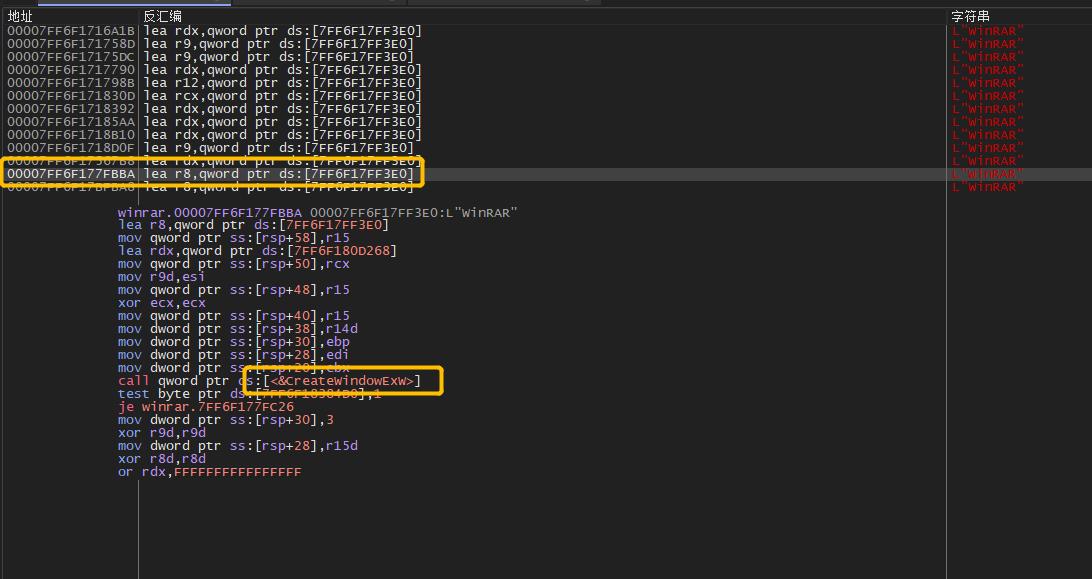Select the result row 00007FF6F17175DC
Screen dimensions: 1092x579
tap(70, 56)
